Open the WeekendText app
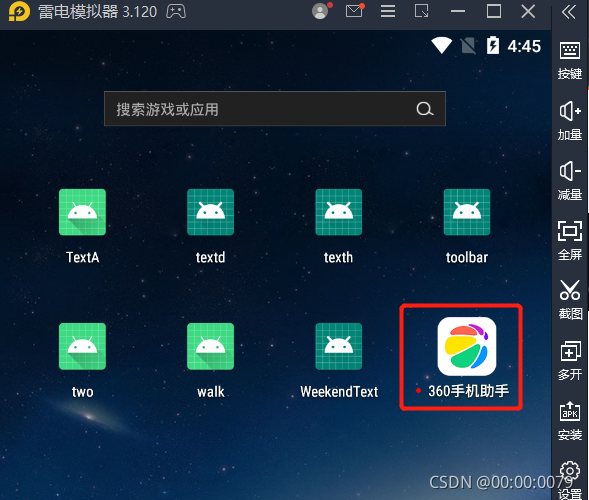The width and height of the screenshot is (589, 500). coord(338,346)
